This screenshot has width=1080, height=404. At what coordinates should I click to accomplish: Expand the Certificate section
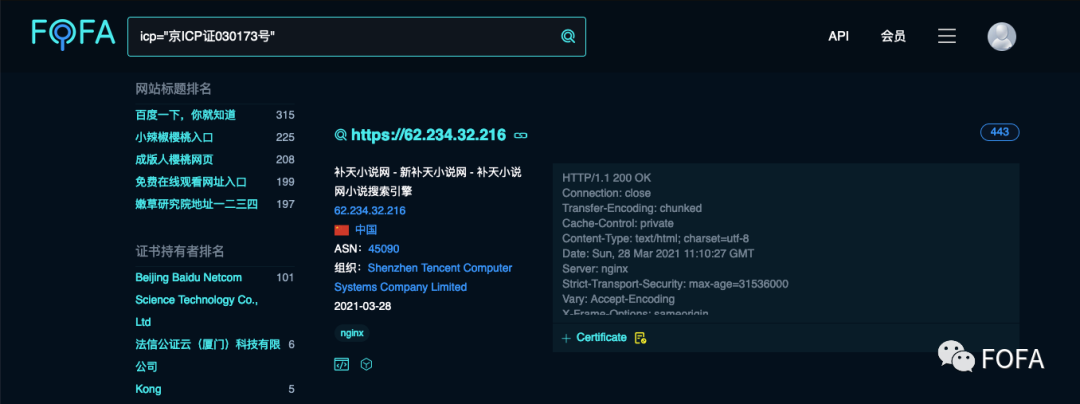[x=594, y=337]
